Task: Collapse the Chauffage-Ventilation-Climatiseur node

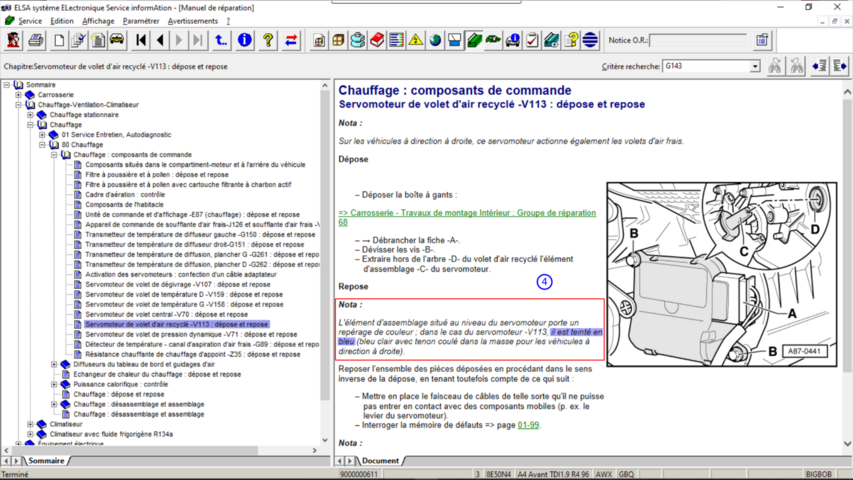Action: click(18, 104)
